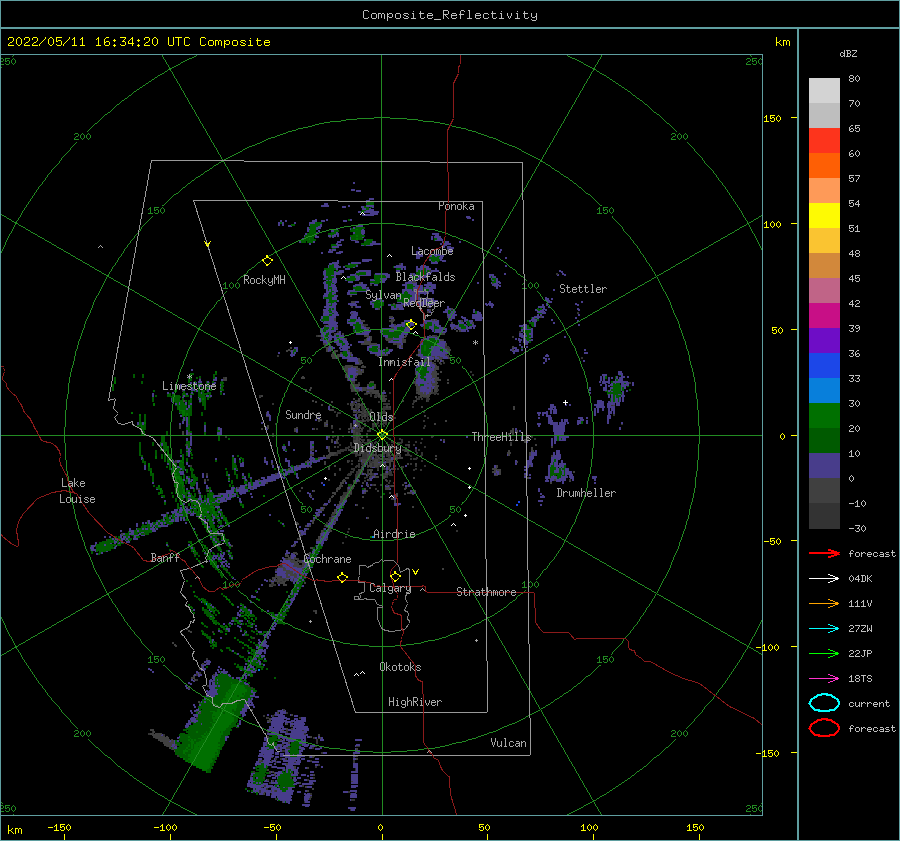Click the Olds label

[x=381, y=417]
